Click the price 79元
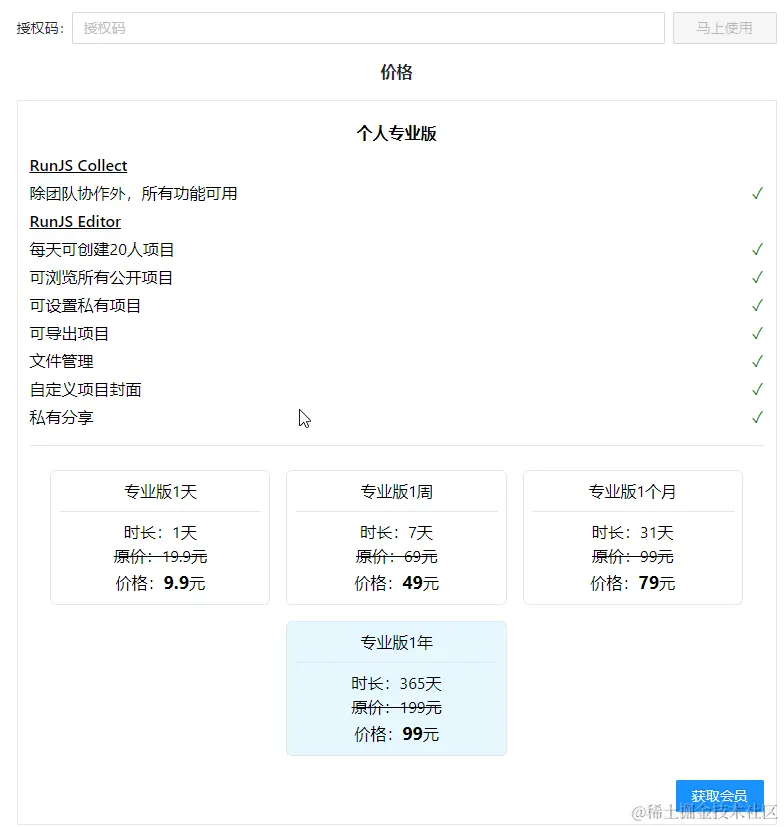 tap(657, 583)
